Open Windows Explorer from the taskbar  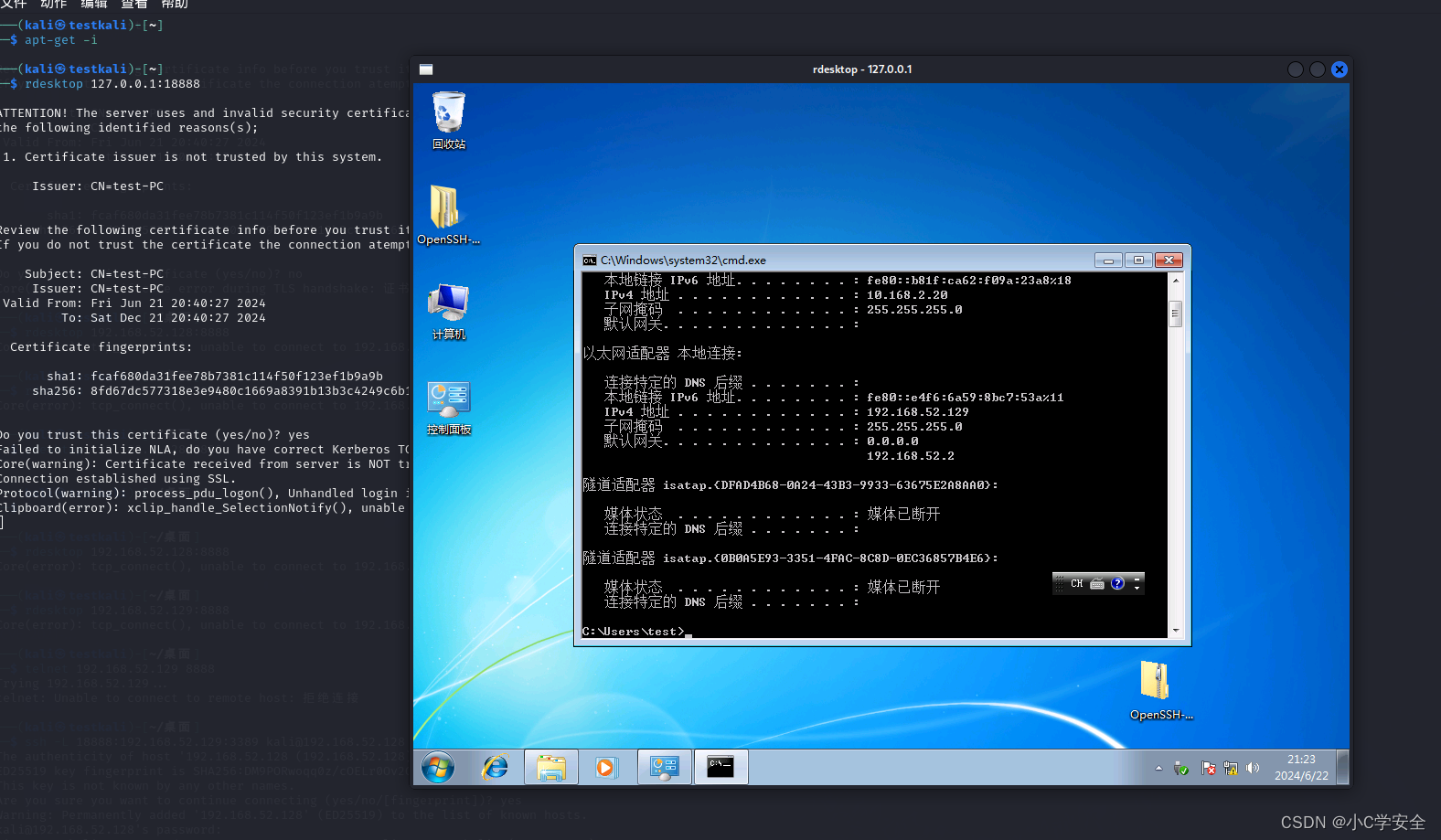(551, 768)
